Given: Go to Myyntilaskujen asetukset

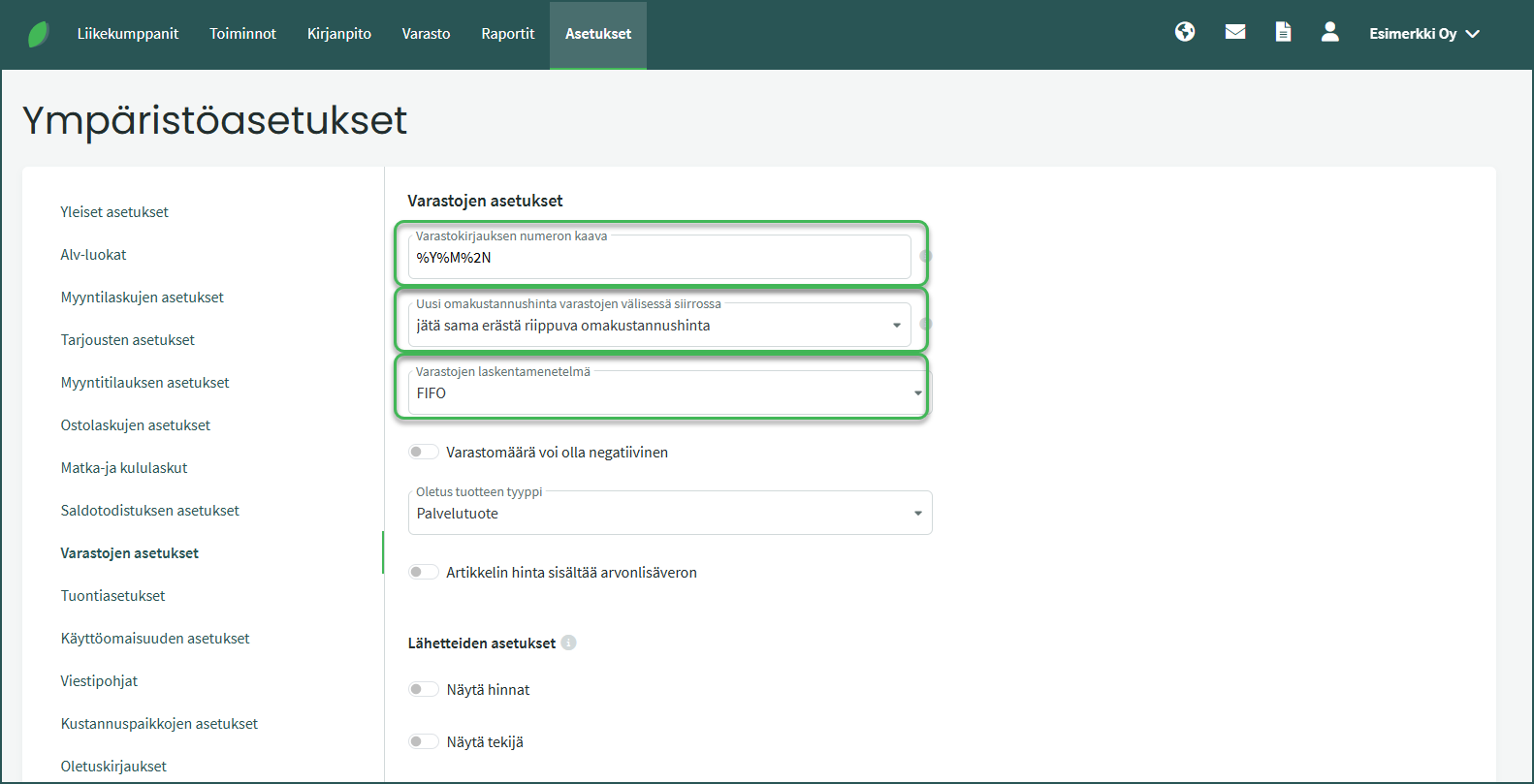Looking at the screenshot, I should pos(143,298).
